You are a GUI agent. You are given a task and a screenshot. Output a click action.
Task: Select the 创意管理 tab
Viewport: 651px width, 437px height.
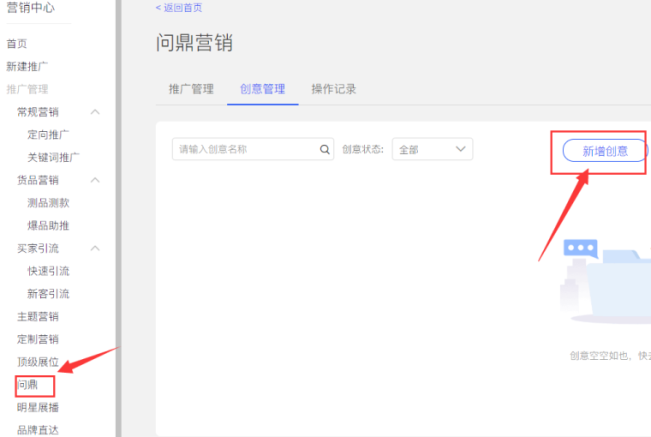tap(262, 89)
